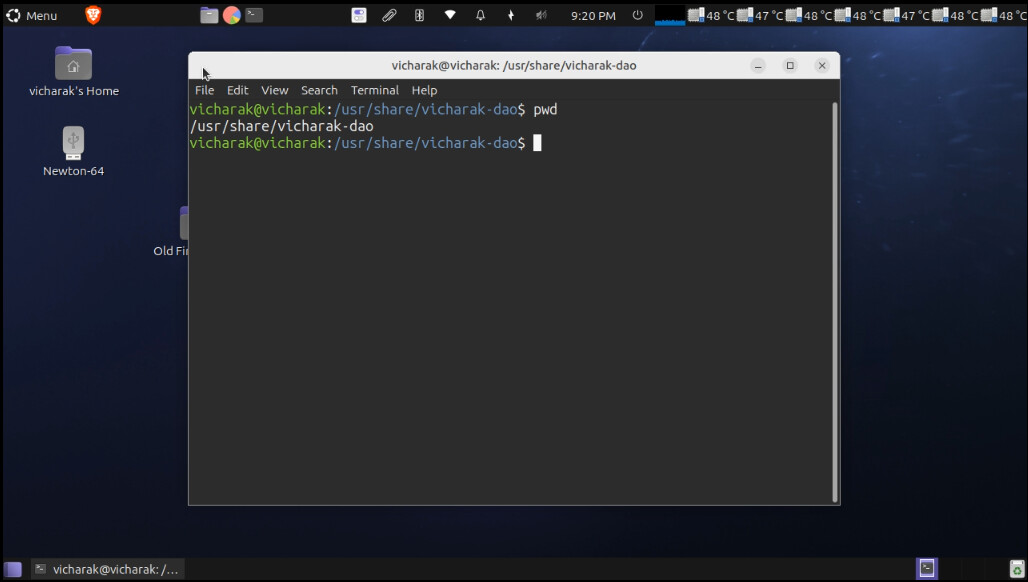Select the vicharak@vicharak taskbar window button
The image size is (1028, 582).
coord(106,569)
